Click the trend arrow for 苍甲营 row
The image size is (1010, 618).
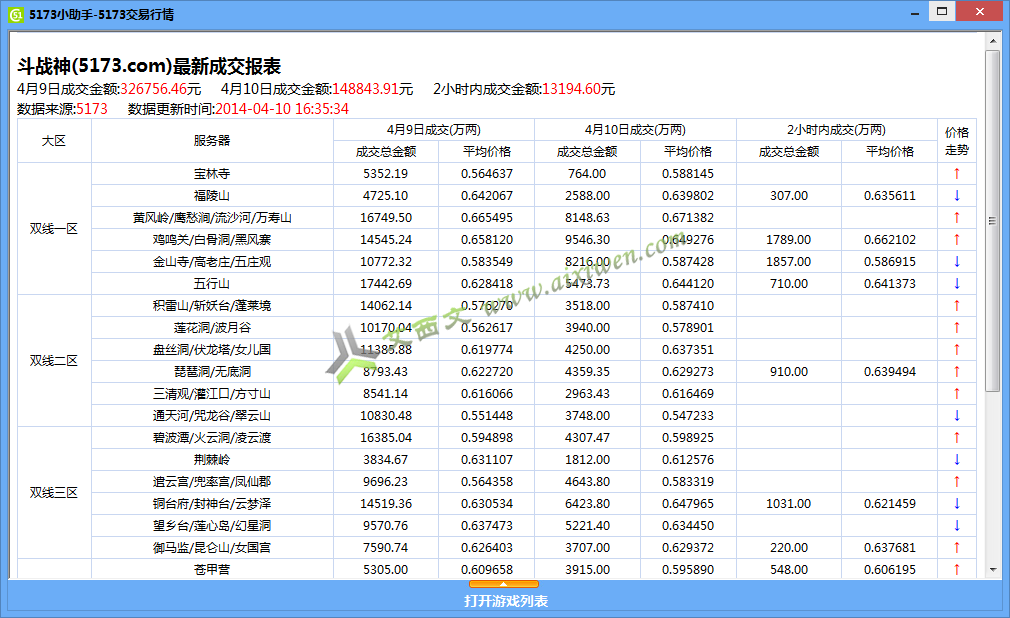click(957, 570)
